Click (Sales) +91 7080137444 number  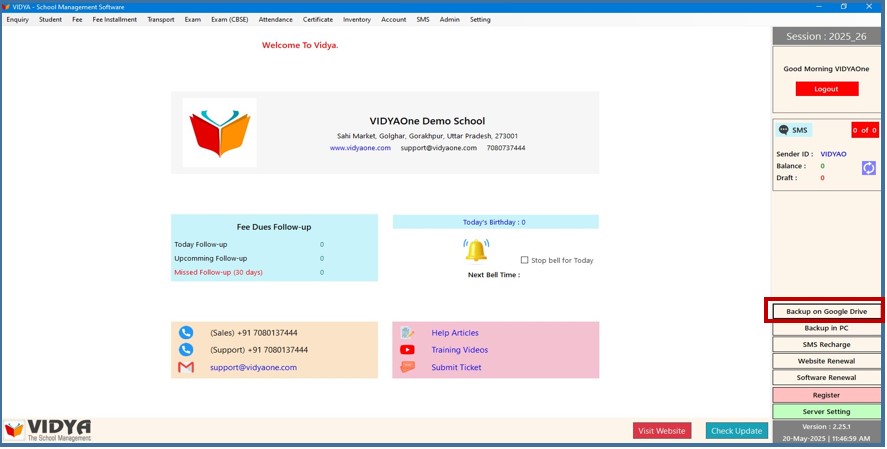tap(253, 333)
